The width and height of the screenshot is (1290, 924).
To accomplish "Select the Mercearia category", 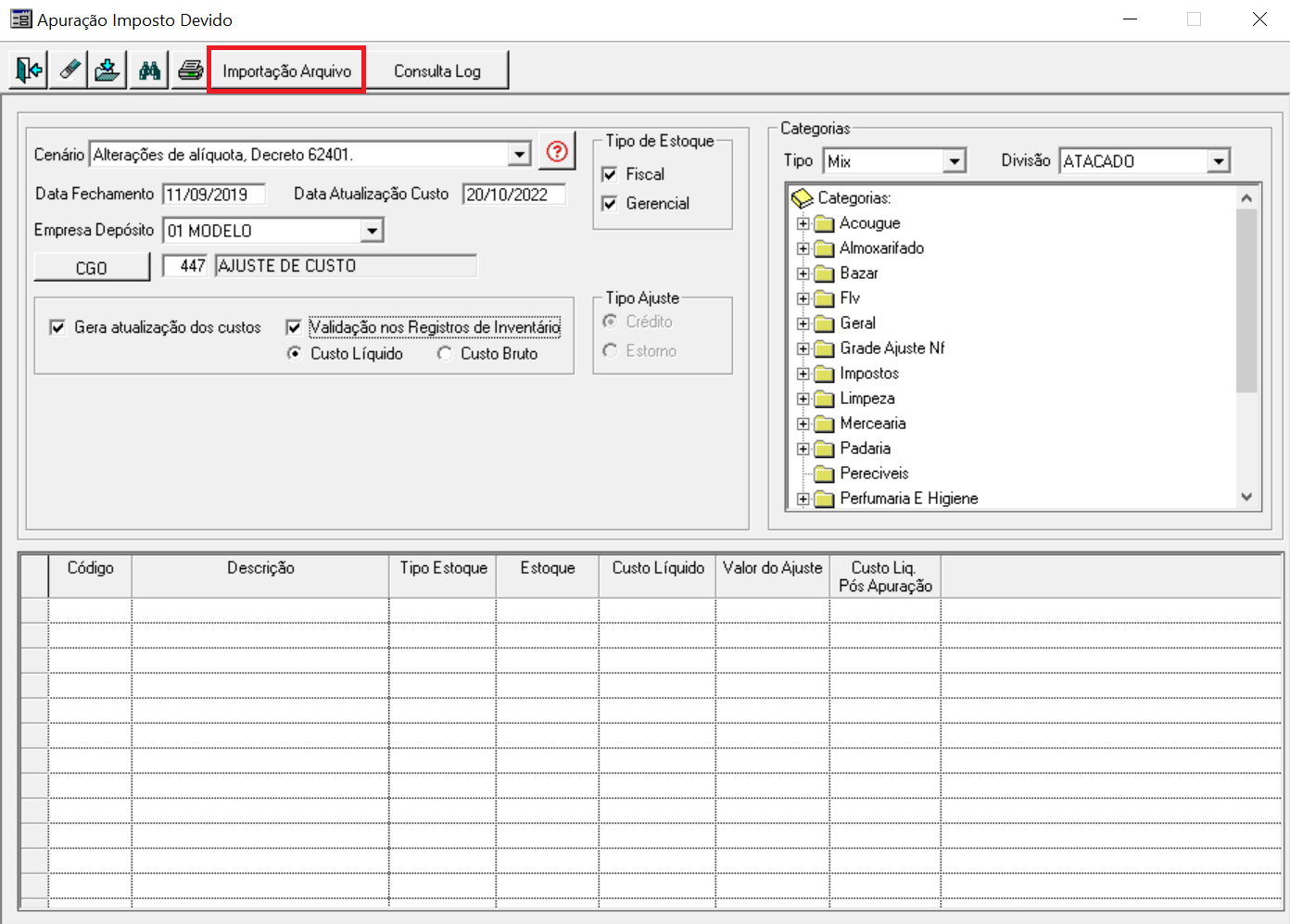I will (873, 424).
